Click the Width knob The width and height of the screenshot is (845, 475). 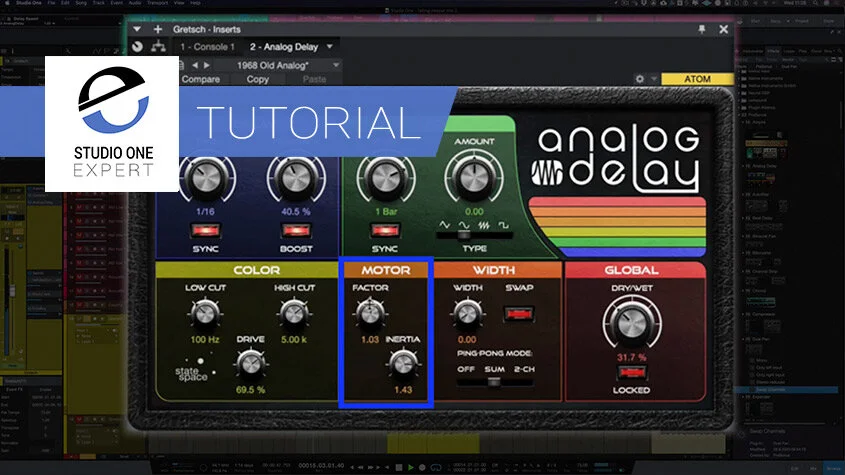click(x=467, y=313)
